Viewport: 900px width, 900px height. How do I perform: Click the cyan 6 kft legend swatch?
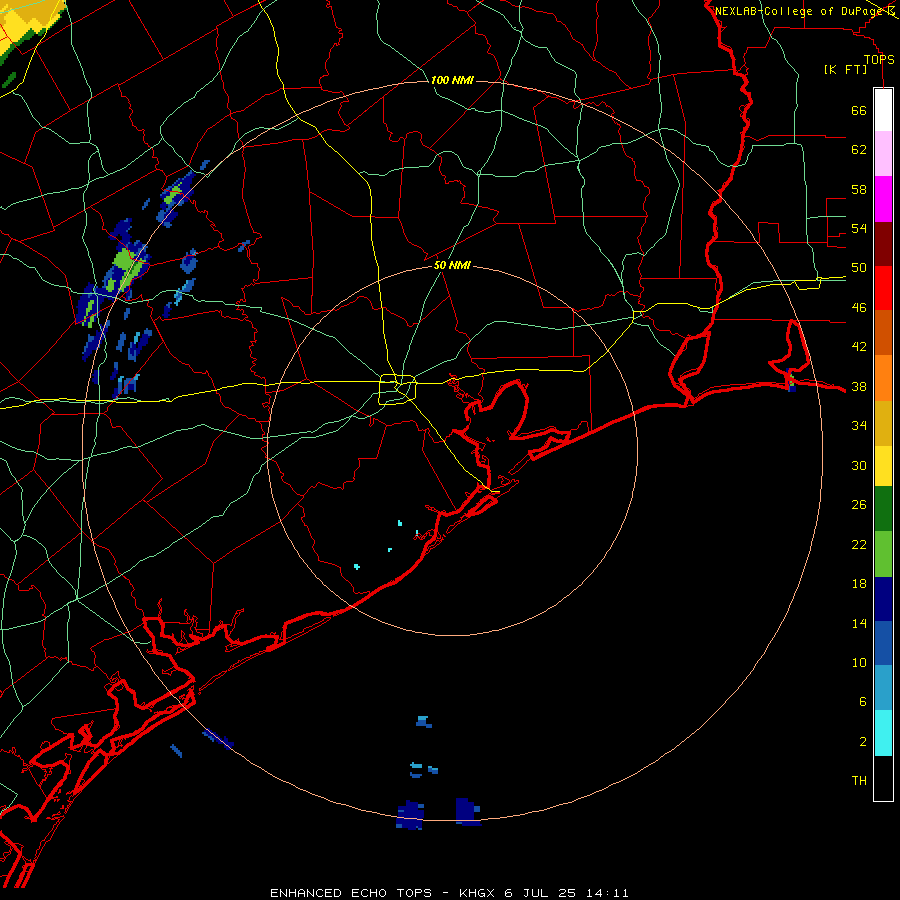pos(883,733)
